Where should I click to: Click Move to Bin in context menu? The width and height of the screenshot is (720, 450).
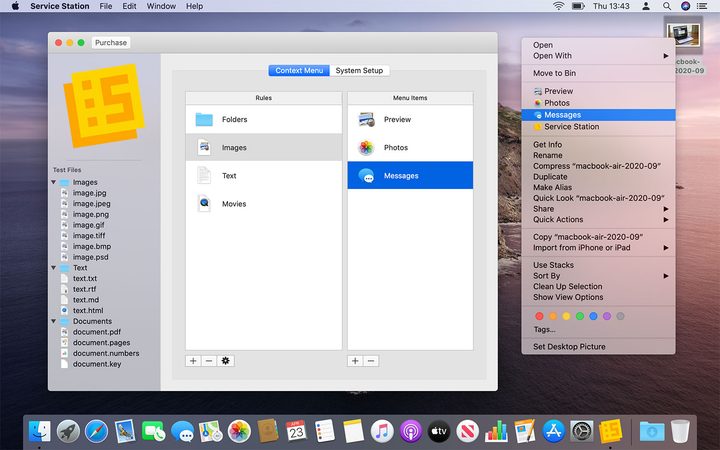pyautogui.click(x=598, y=73)
